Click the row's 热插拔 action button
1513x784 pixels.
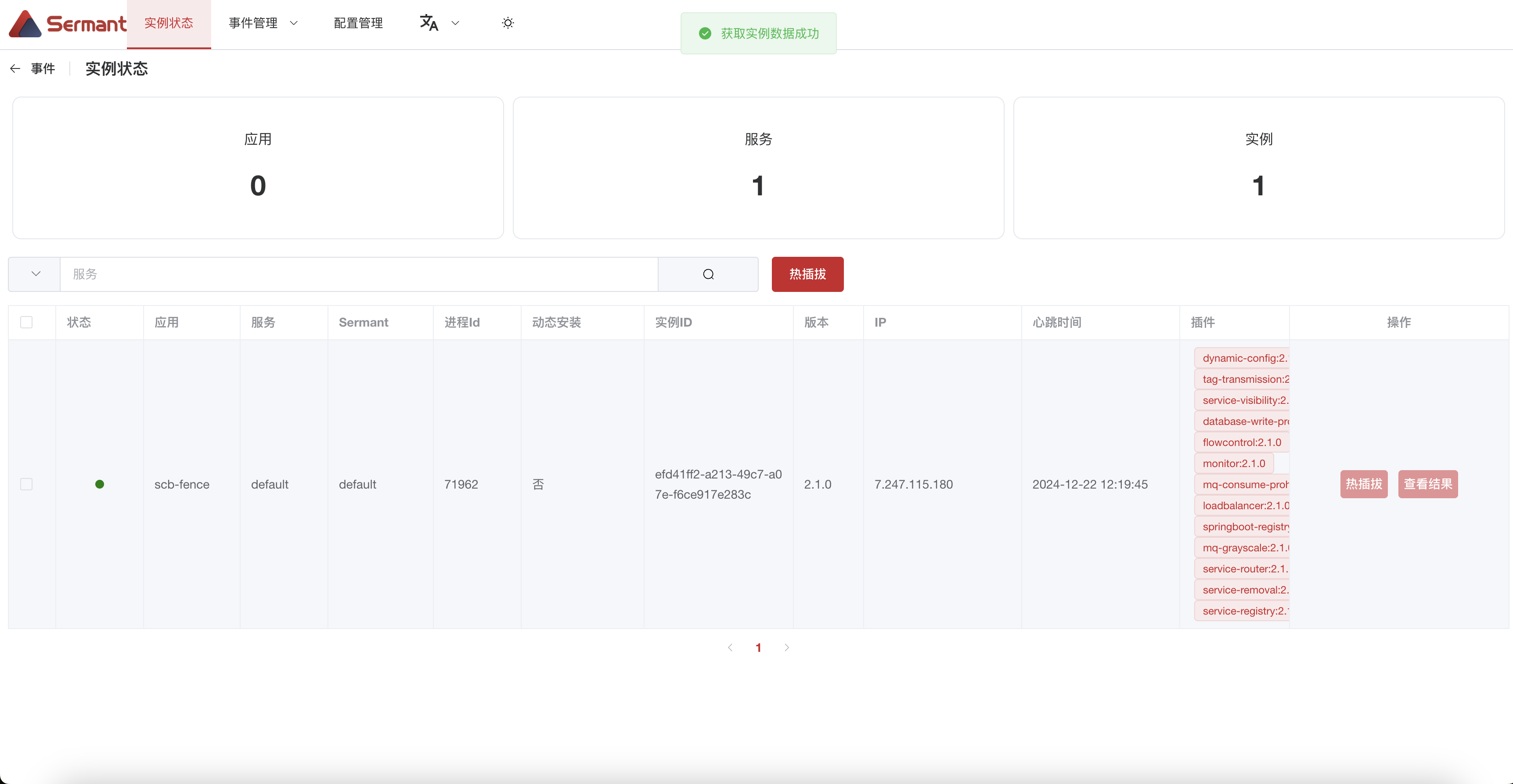1363,484
